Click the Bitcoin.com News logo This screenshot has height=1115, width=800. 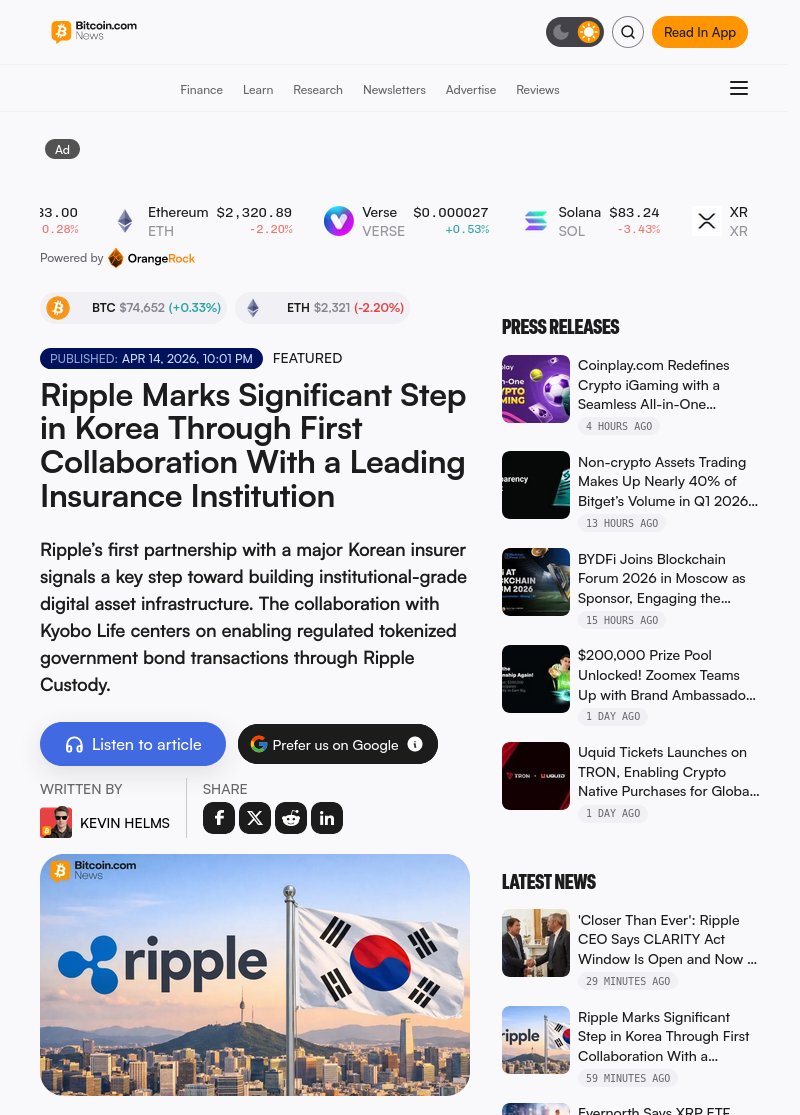94,31
